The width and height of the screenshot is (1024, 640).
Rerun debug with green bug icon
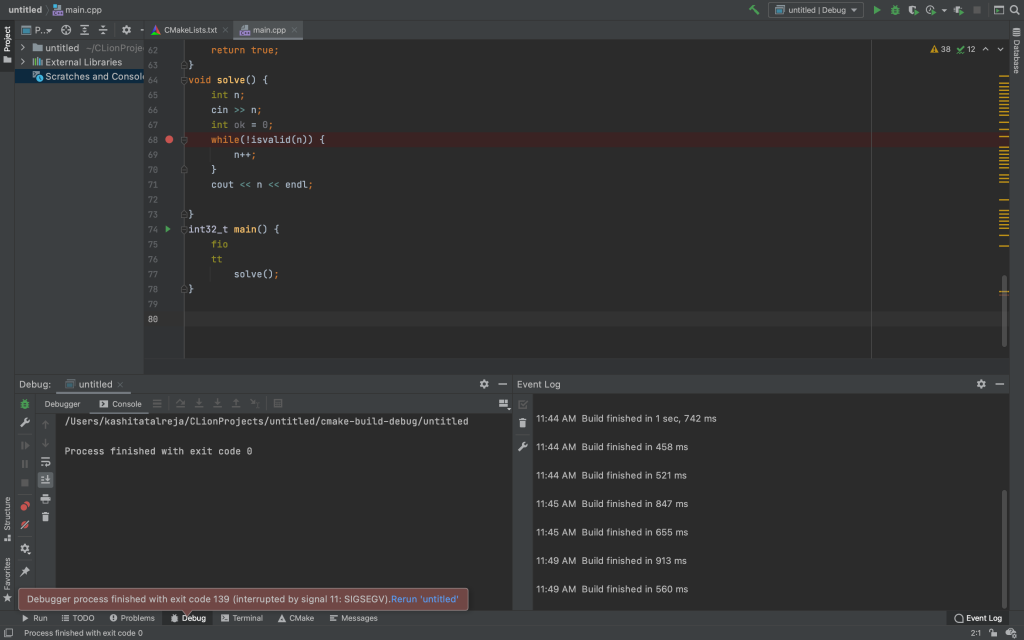(25, 404)
